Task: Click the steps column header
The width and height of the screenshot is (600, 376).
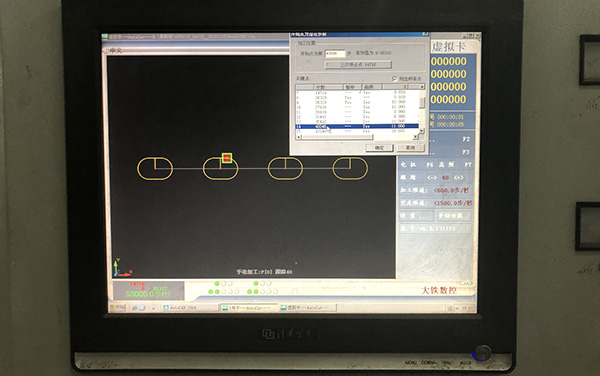Action: point(320,87)
